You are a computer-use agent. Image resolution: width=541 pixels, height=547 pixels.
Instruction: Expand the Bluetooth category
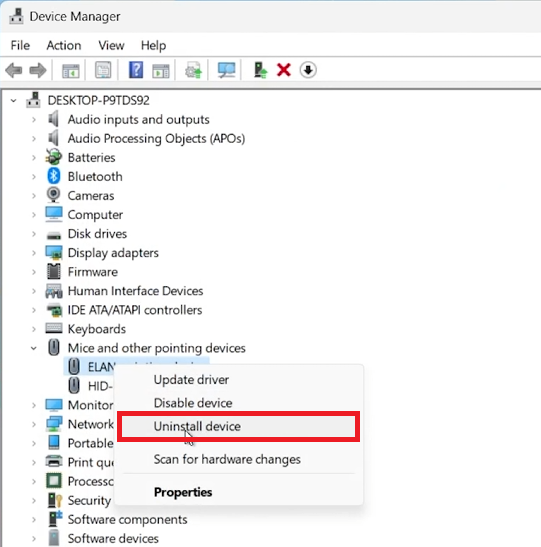pos(34,177)
